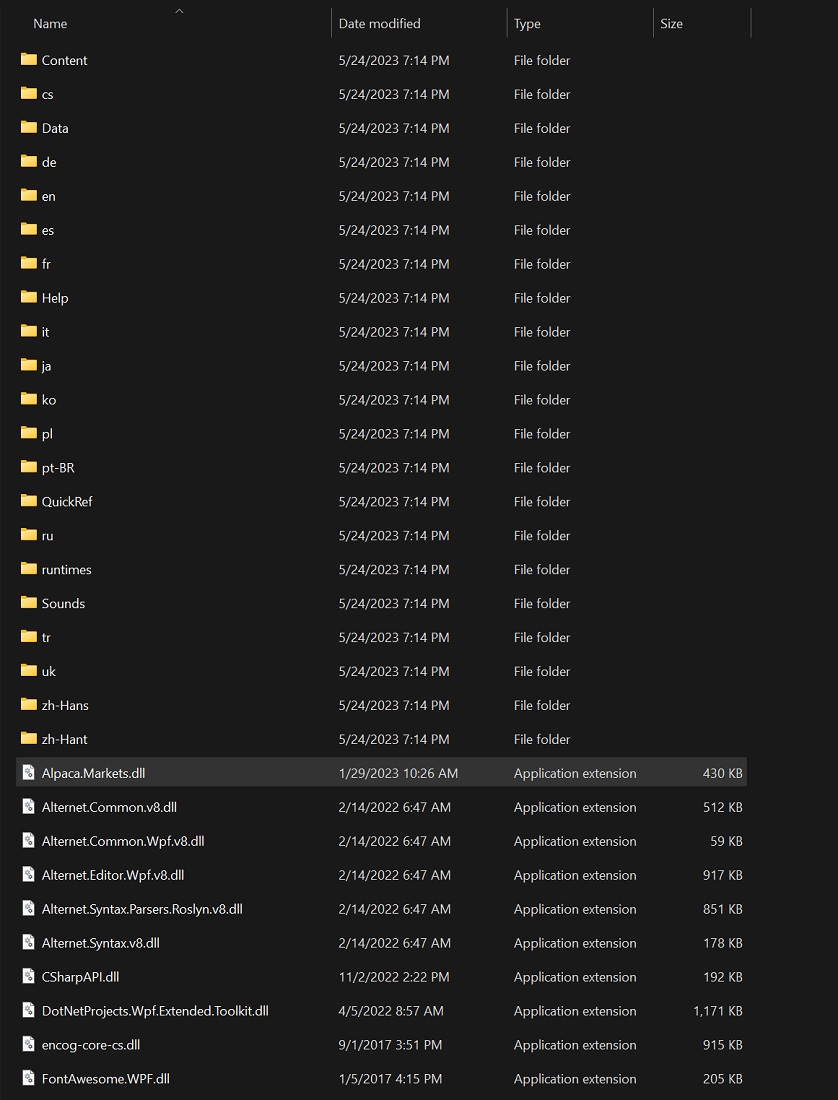Click the 178 KB size value
The width and height of the screenshot is (838, 1100).
pyautogui.click(x=722, y=943)
